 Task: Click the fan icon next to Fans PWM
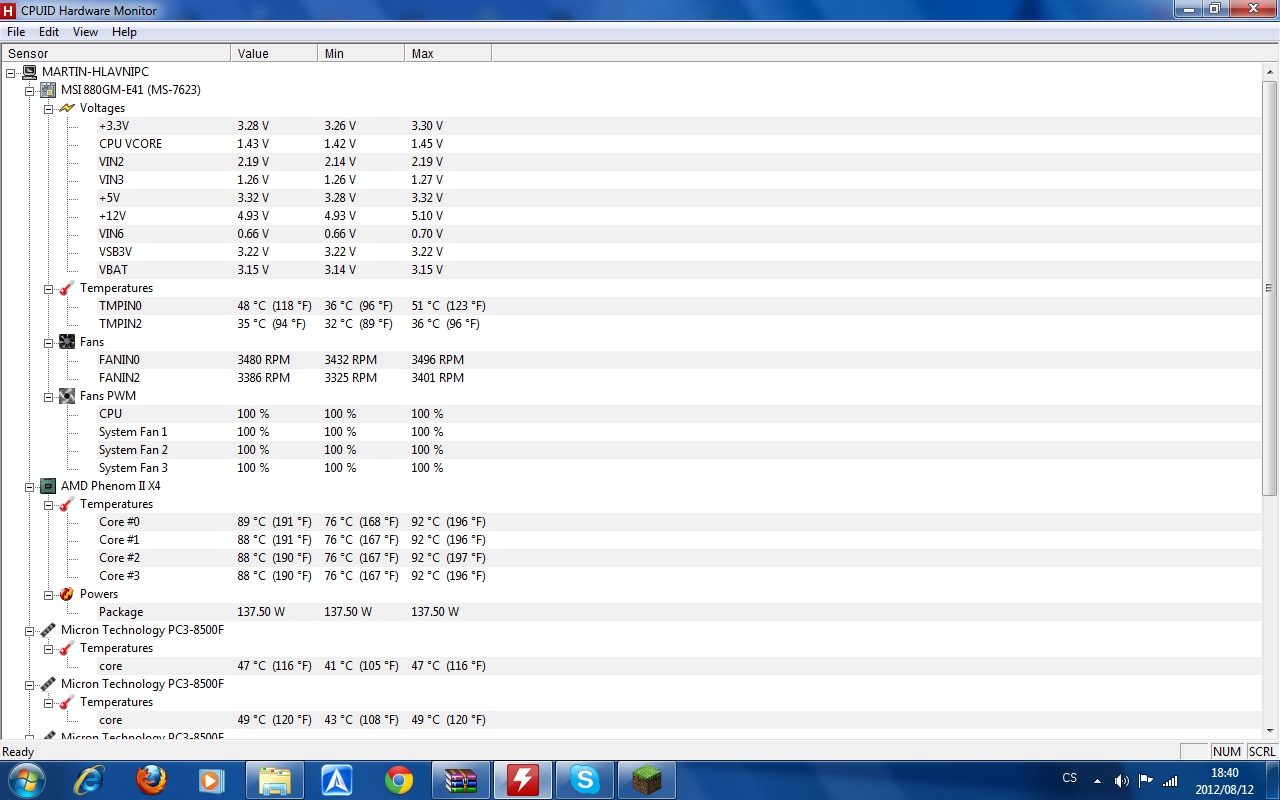point(67,396)
